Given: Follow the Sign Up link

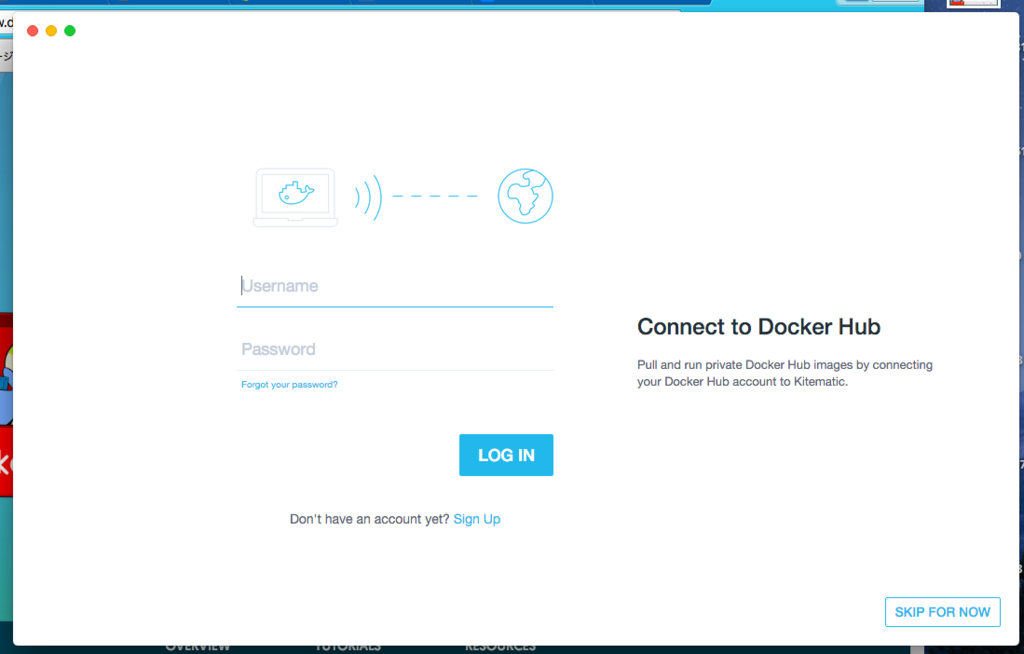Looking at the screenshot, I should (477, 519).
